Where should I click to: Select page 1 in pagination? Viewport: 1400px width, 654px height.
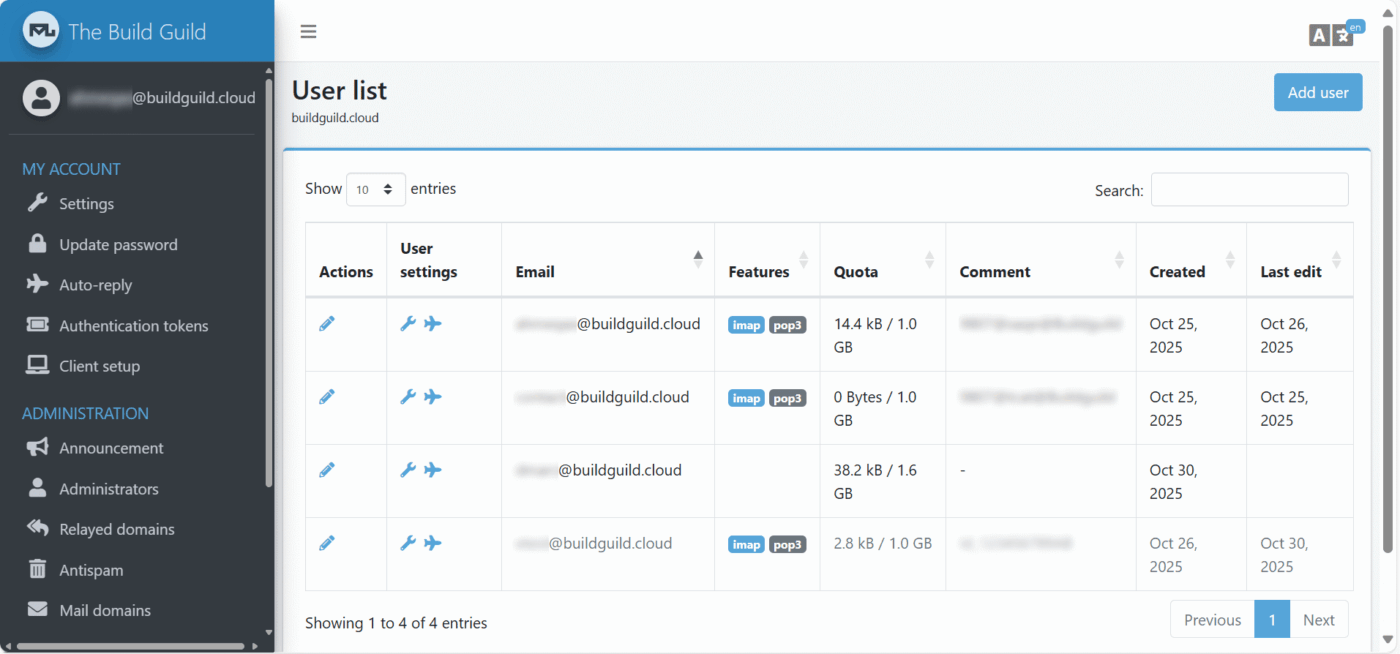(x=1272, y=620)
